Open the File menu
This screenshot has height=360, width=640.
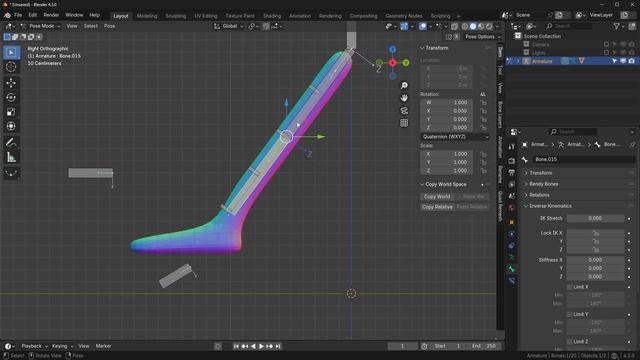[18, 15]
